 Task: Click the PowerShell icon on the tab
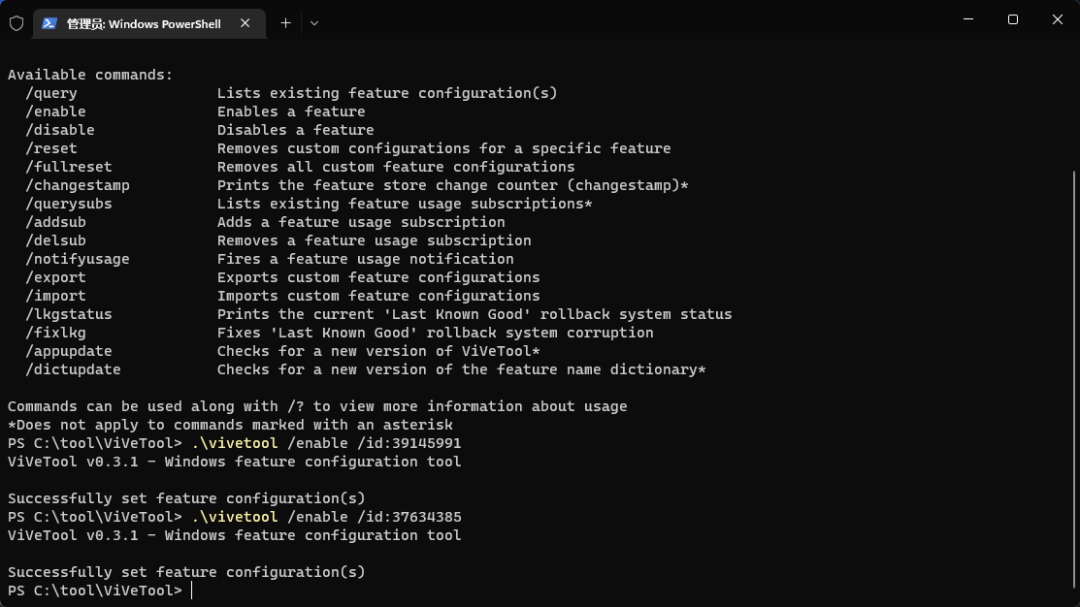[49, 23]
